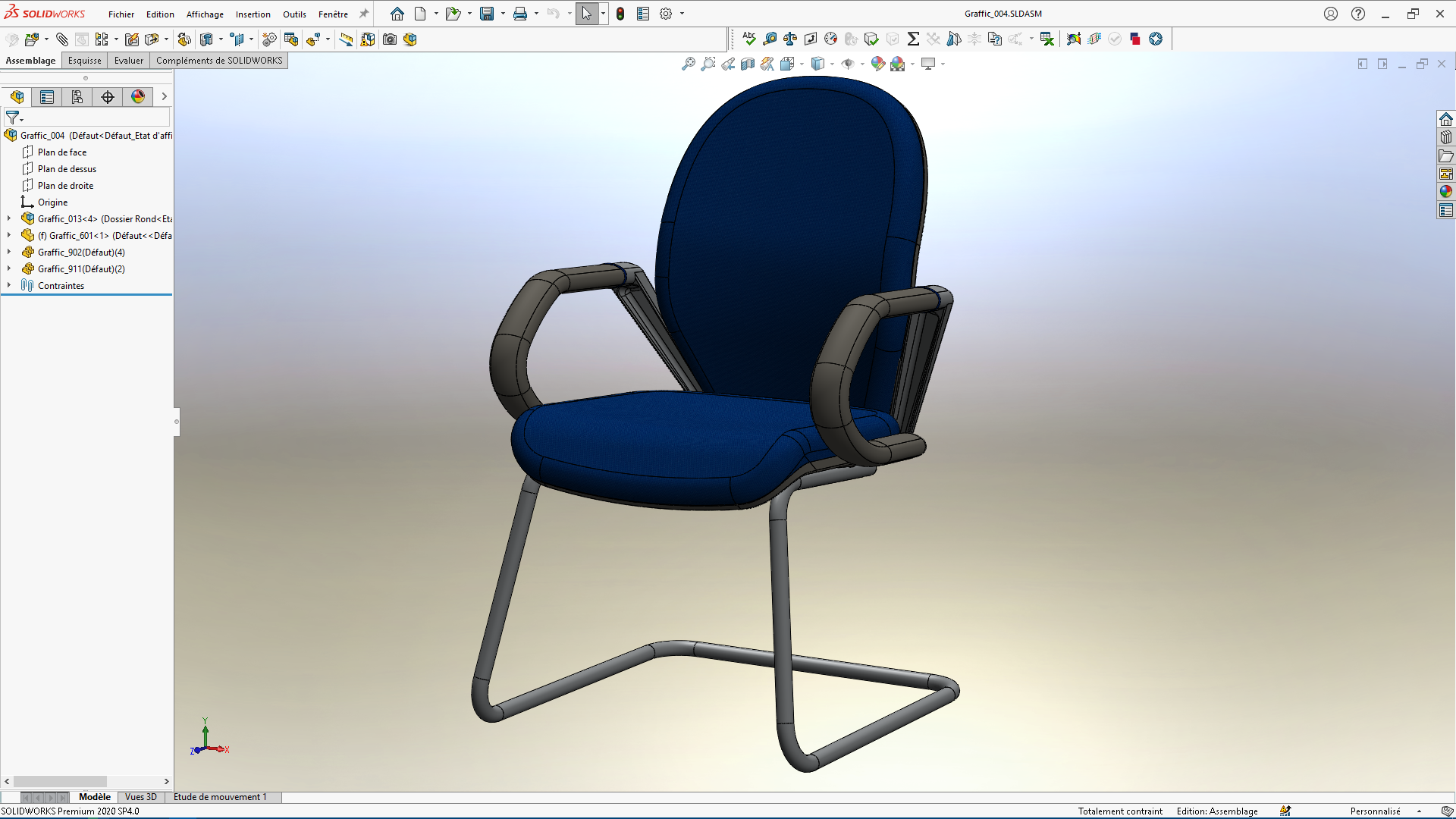Viewport: 1456px width, 819px height.
Task: Open the Appearances color ball in task pane
Action: point(1446,192)
